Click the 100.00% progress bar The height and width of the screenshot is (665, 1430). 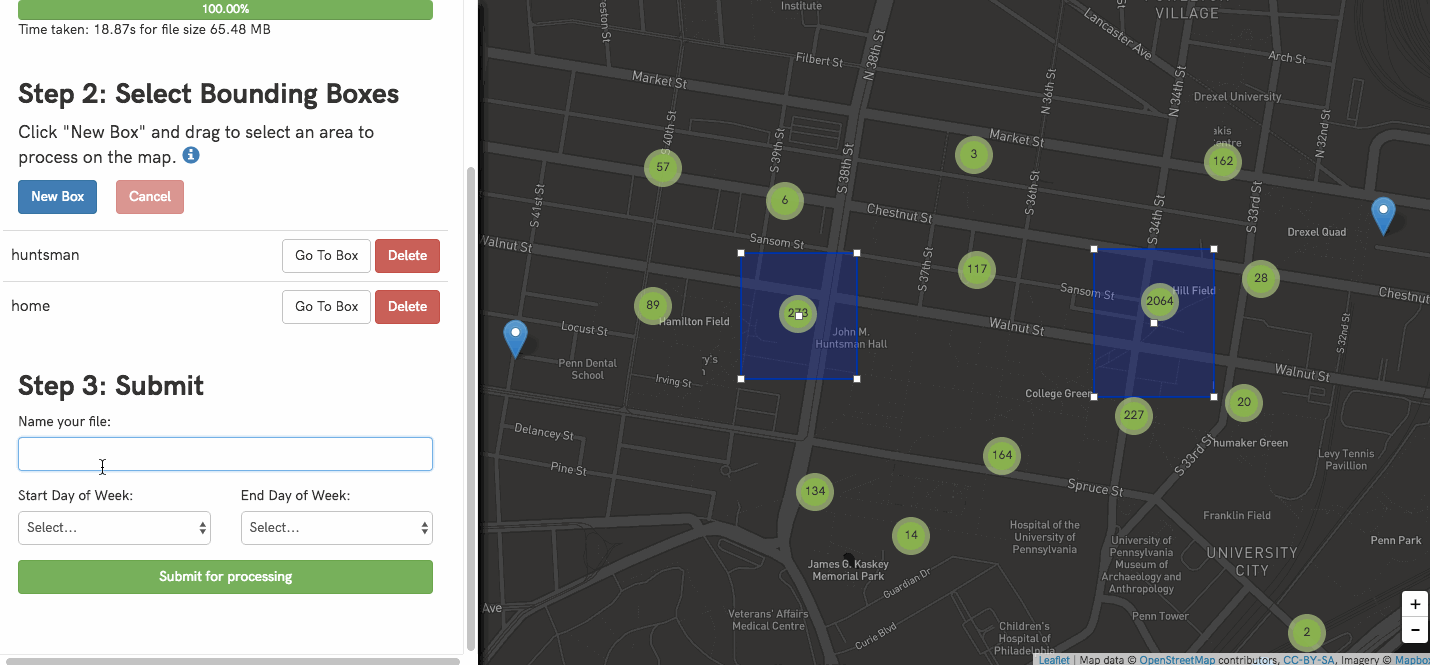pos(225,9)
